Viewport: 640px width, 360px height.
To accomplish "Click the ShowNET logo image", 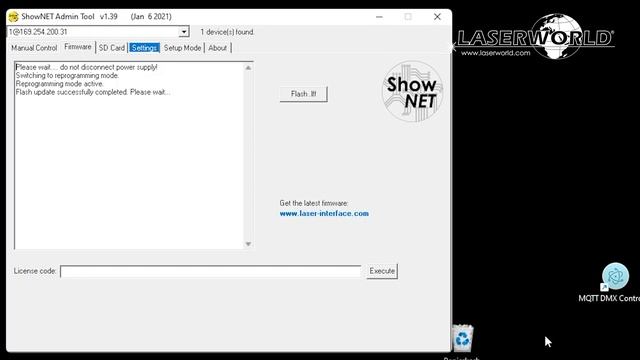I will 413,92.
